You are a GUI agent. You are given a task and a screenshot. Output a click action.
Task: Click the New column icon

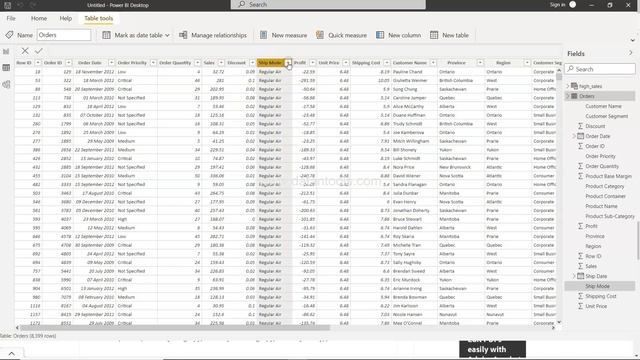pyautogui.click(x=380, y=35)
